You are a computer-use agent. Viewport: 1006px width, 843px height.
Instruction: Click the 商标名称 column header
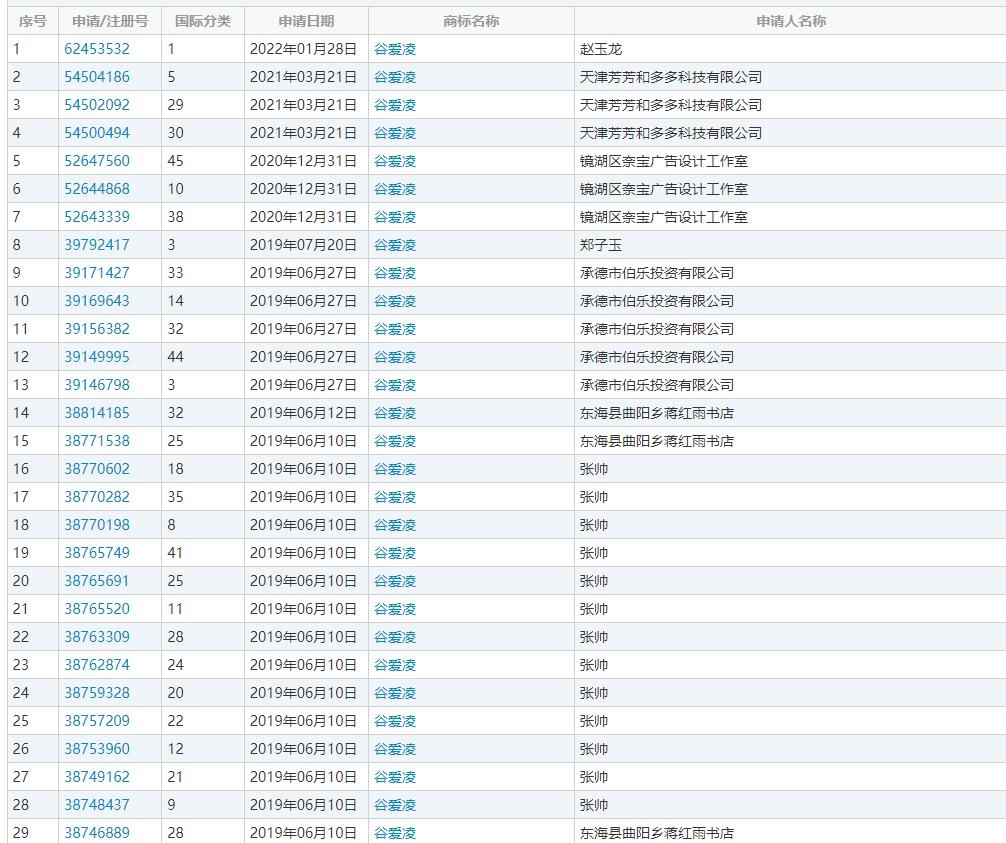click(x=471, y=21)
